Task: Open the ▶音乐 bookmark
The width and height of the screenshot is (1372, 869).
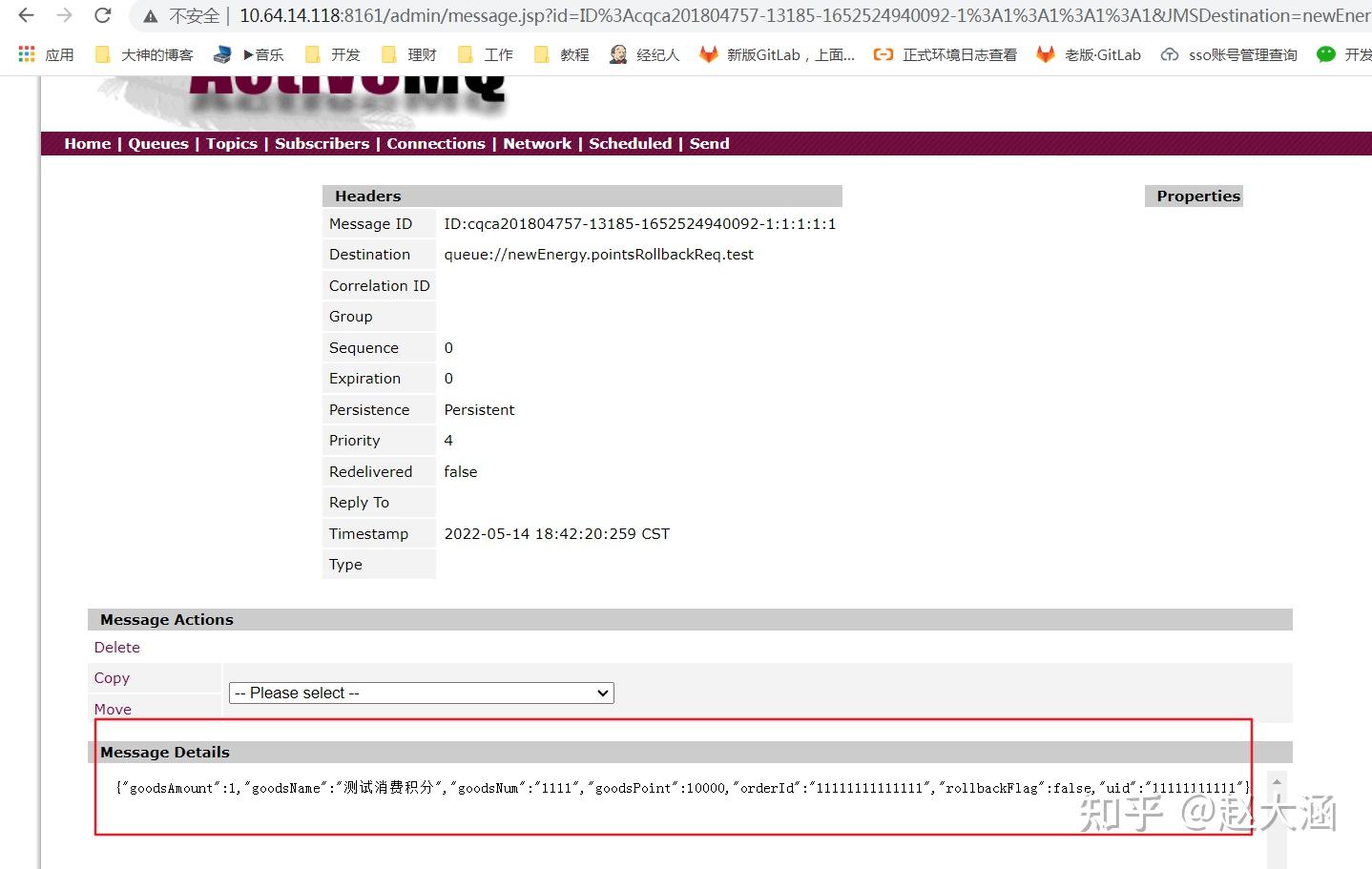Action: [x=248, y=54]
